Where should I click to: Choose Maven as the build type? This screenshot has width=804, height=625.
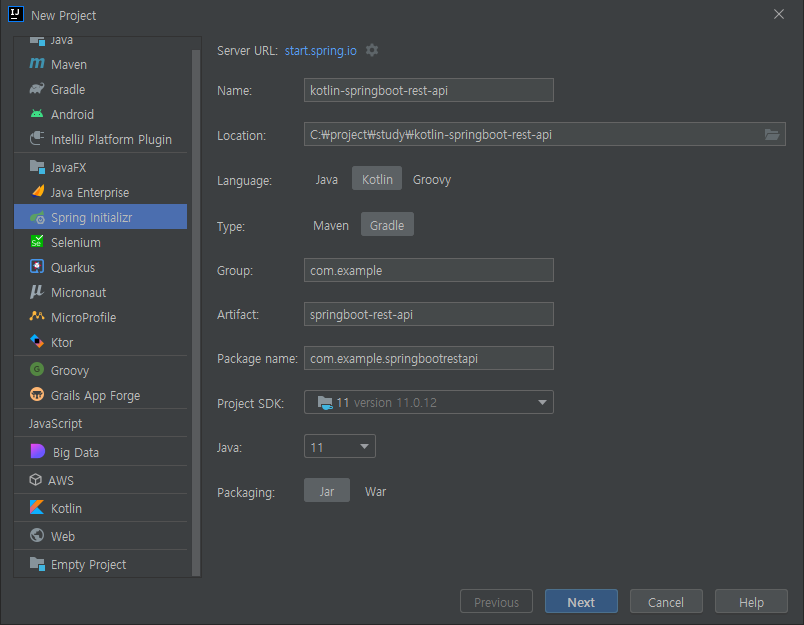[x=331, y=226]
